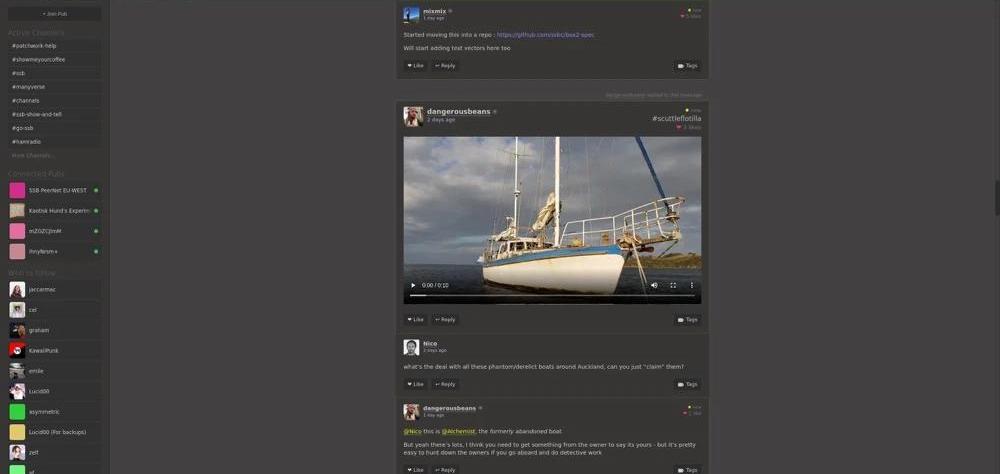Open the KawaiiPunk avatar in Who to follow

[17, 350]
